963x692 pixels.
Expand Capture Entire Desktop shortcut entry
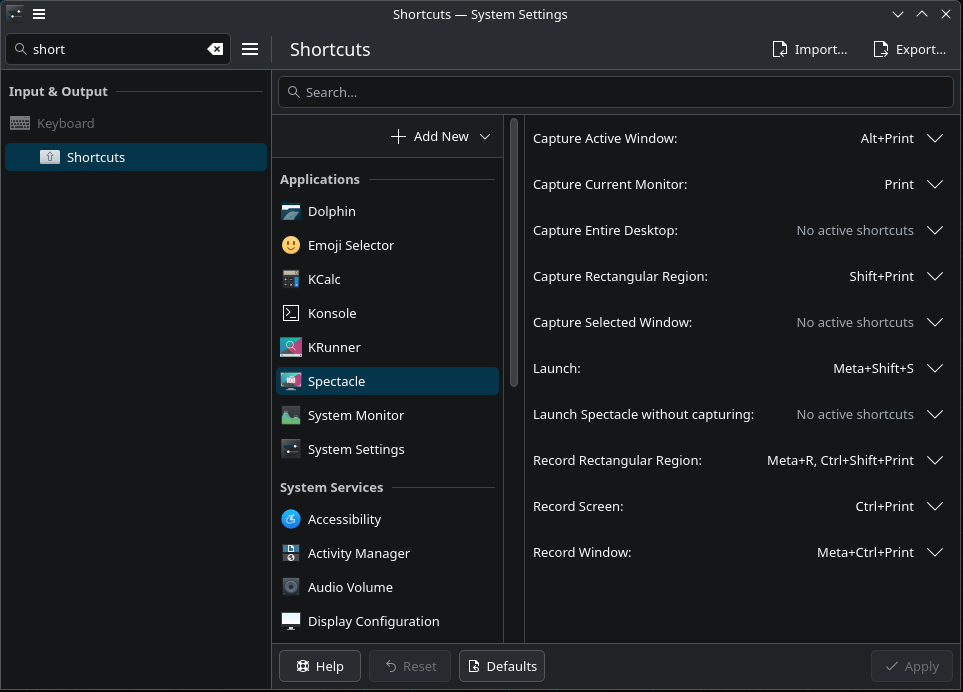coord(935,231)
